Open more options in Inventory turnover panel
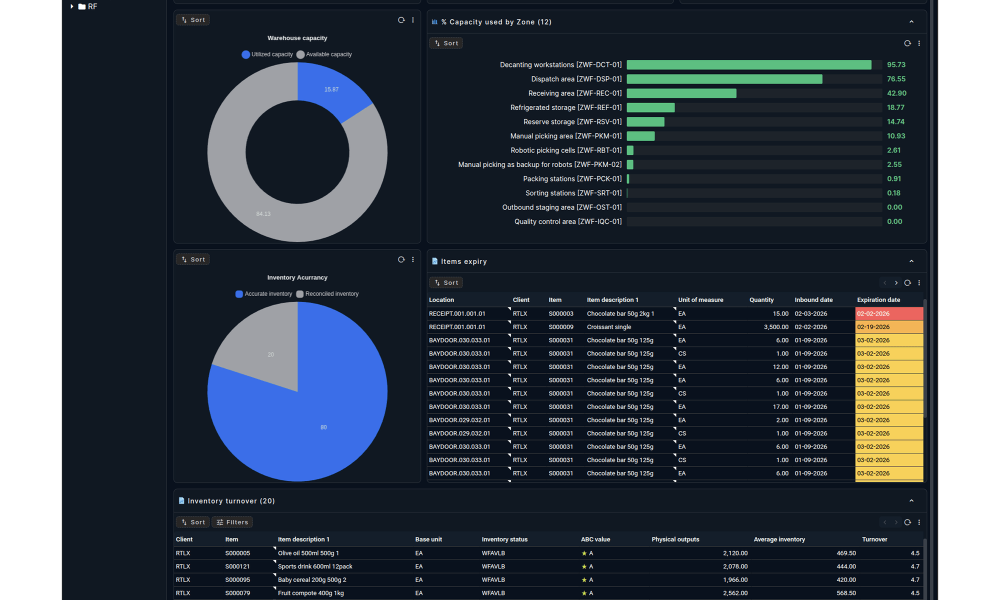 click(919, 522)
